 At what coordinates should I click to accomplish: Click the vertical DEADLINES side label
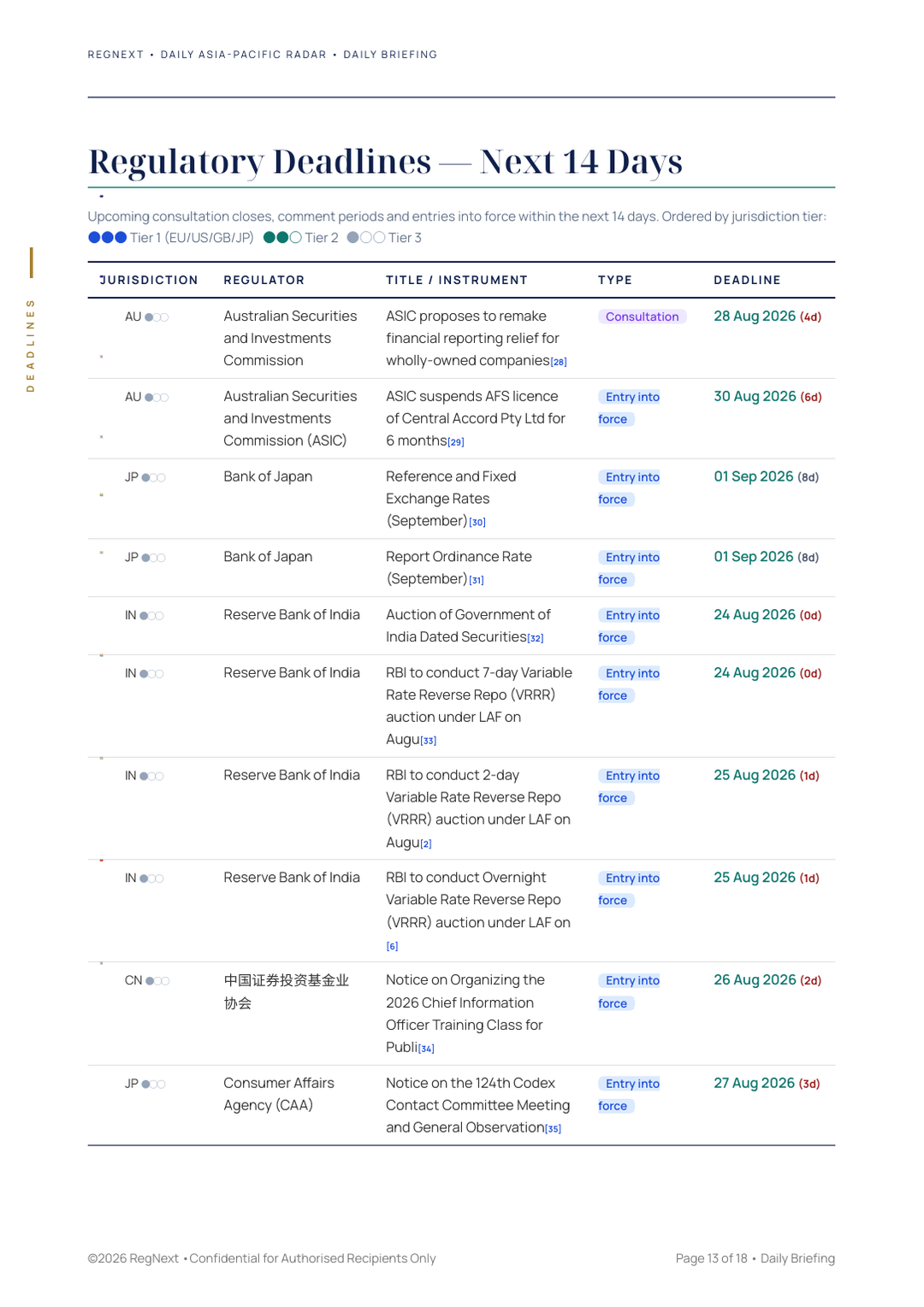pyautogui.click(x=31, y=346)
